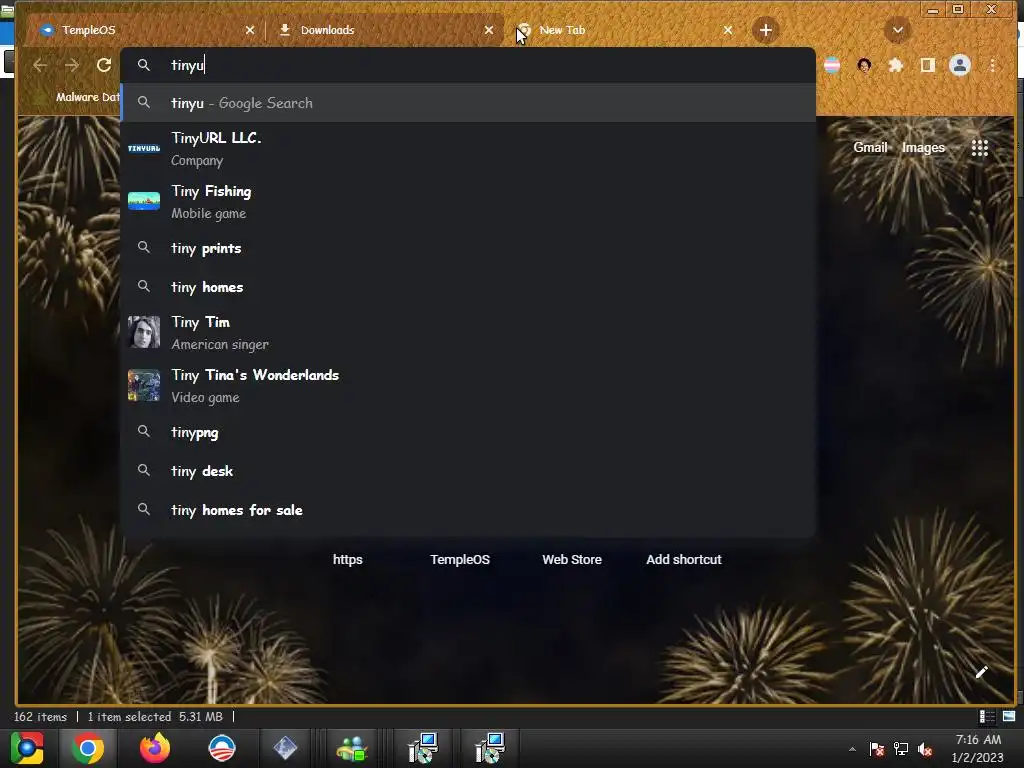Open the tab search dropdown chevron
This screenshot has width=1024, height=768.
click(898, 30)
